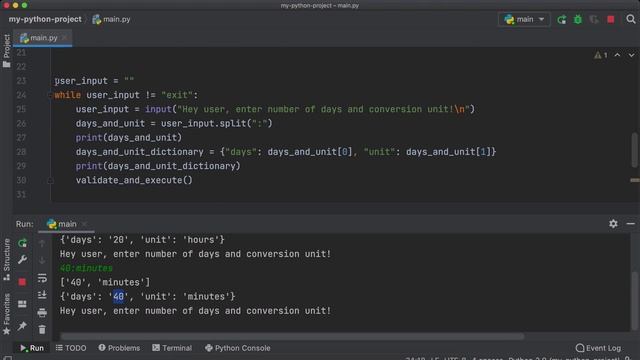Click main.py breadcrumb in navigation bar

111,19
